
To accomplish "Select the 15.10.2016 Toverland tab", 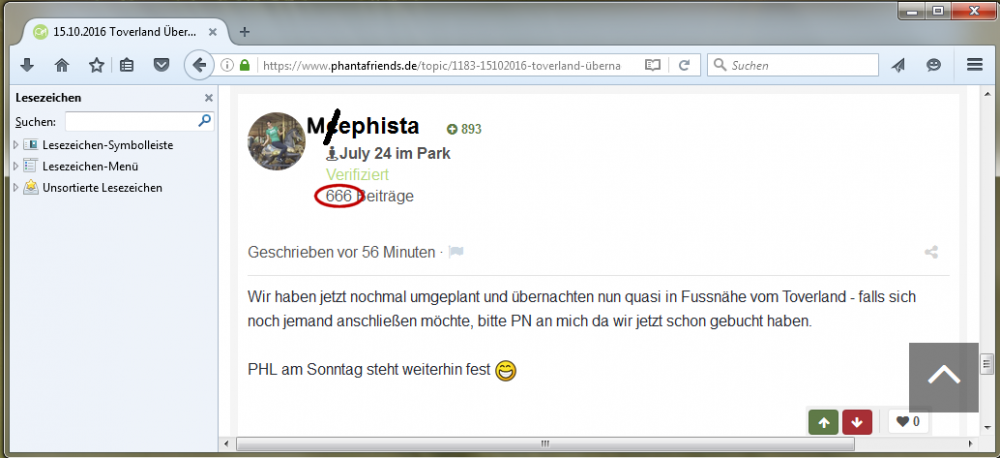I will 124,32.
